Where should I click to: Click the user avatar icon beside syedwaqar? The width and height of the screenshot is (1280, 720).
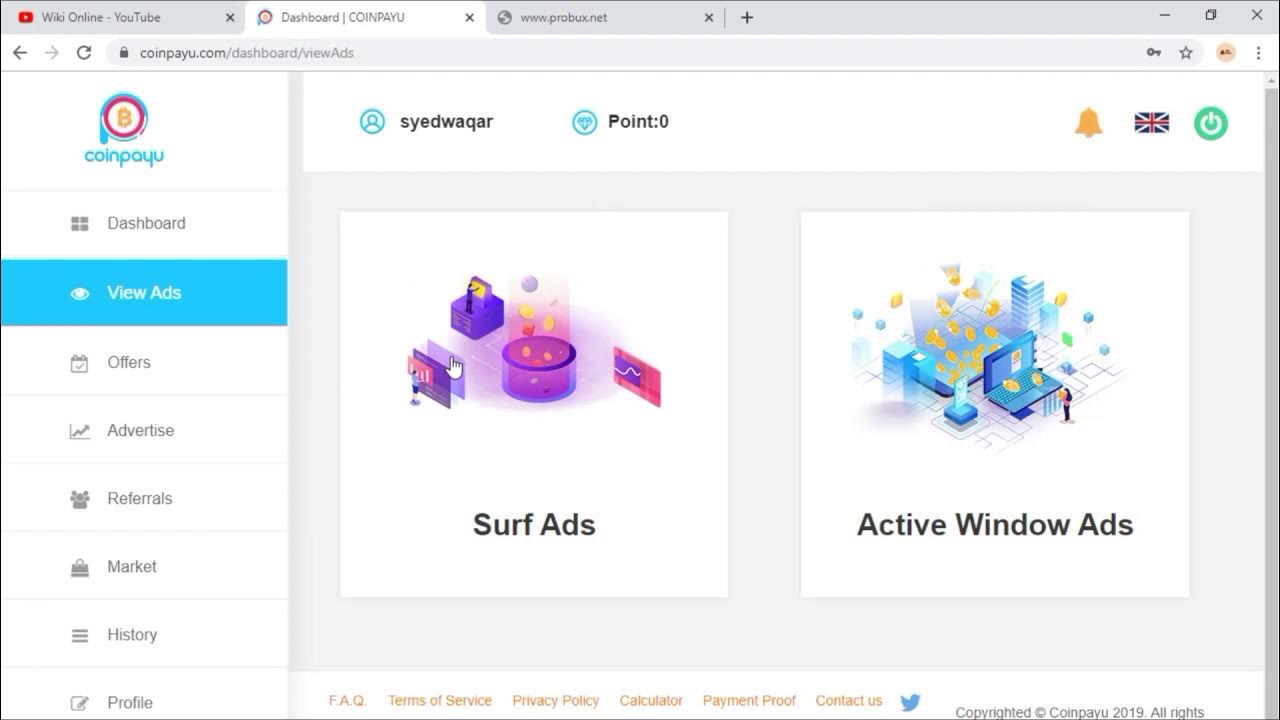372,122
